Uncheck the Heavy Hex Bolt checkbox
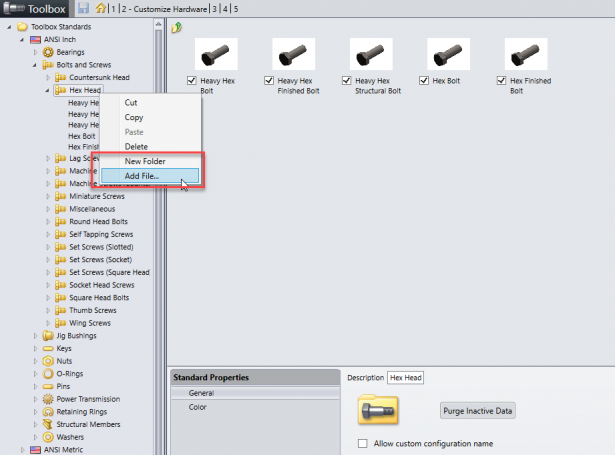Screen dimensions: 615x455 point(191,80)
